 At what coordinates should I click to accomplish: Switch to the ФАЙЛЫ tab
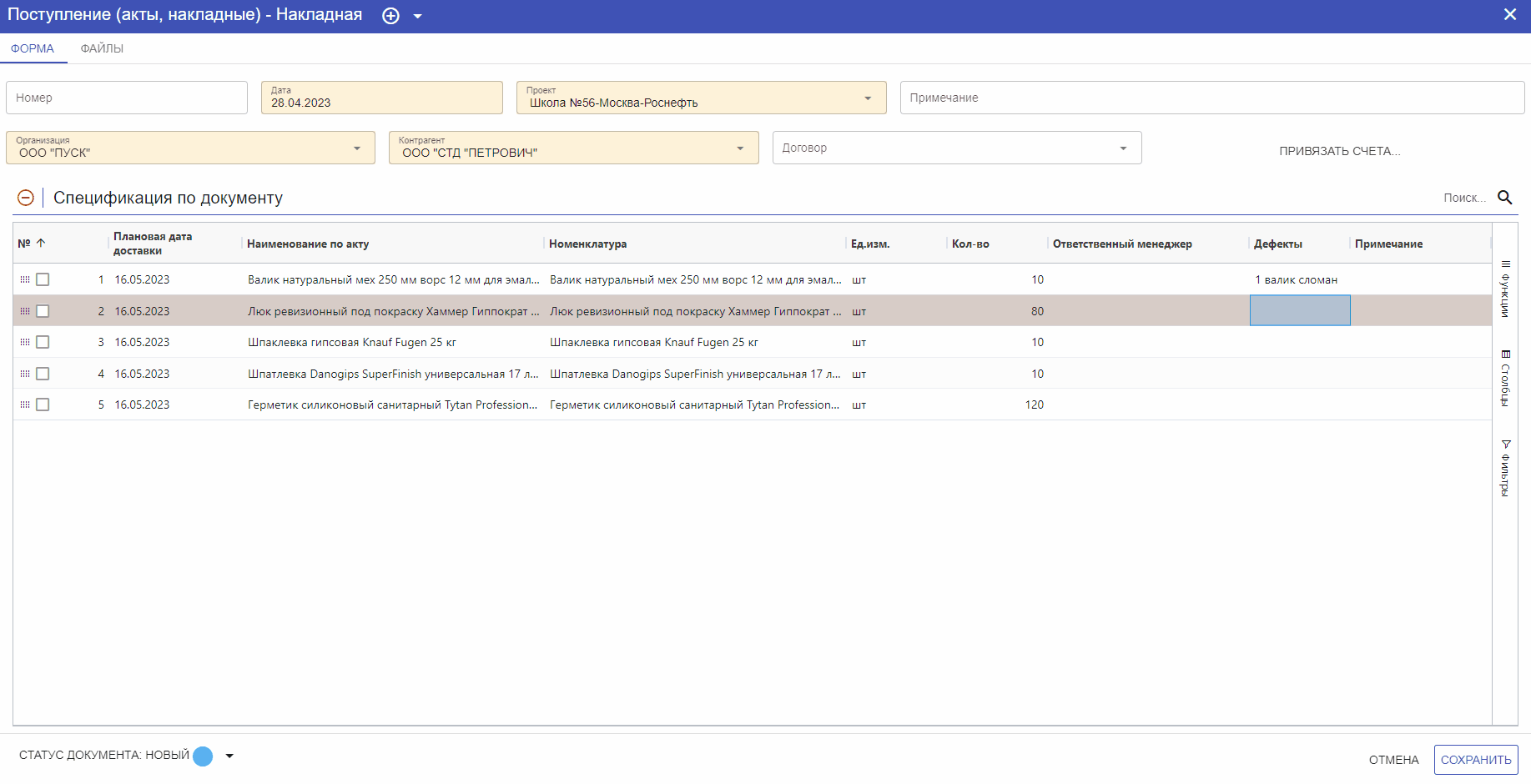click(x=102, y=48)
